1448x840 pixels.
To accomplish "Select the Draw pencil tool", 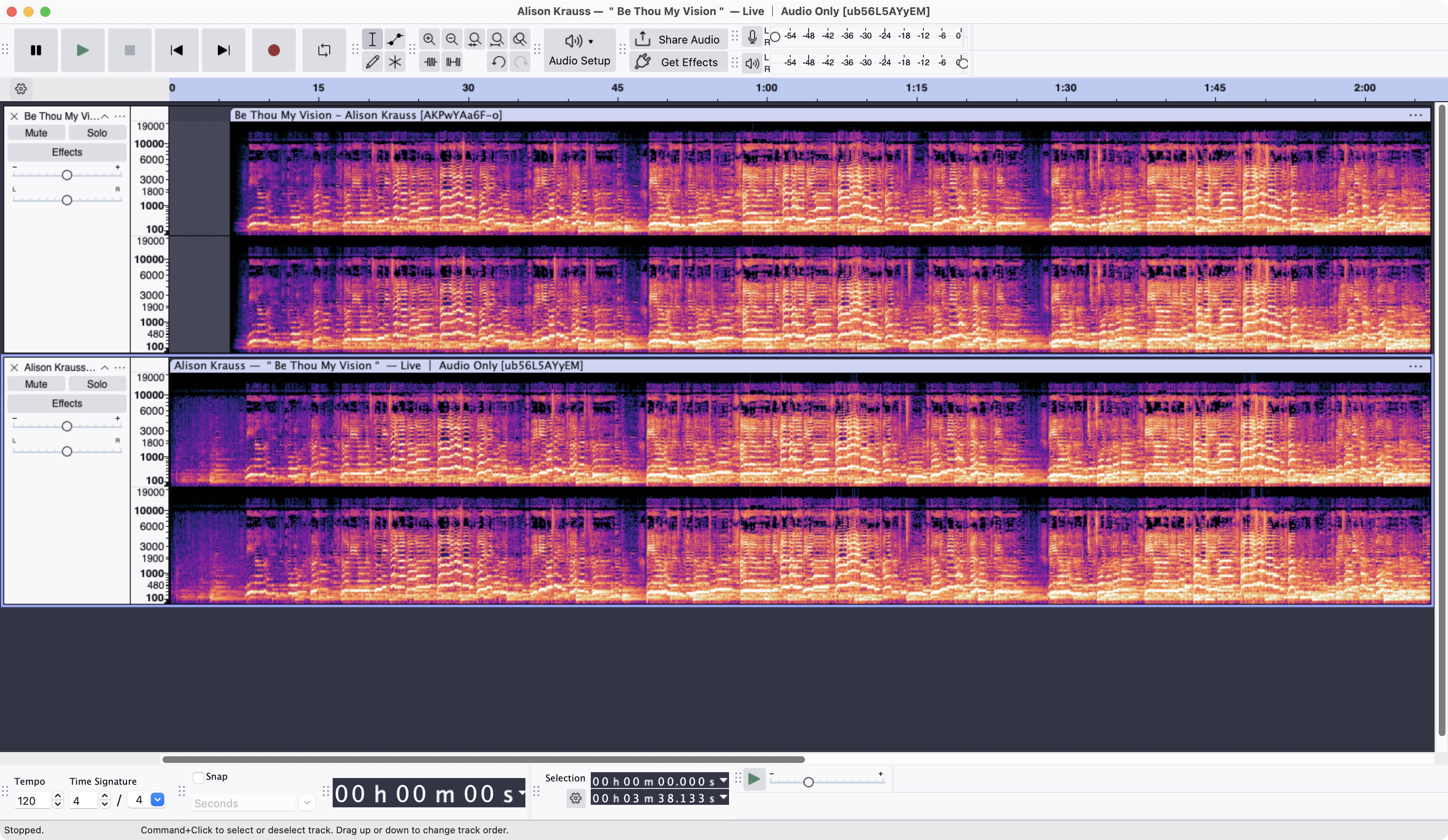I will pos(372,62).
